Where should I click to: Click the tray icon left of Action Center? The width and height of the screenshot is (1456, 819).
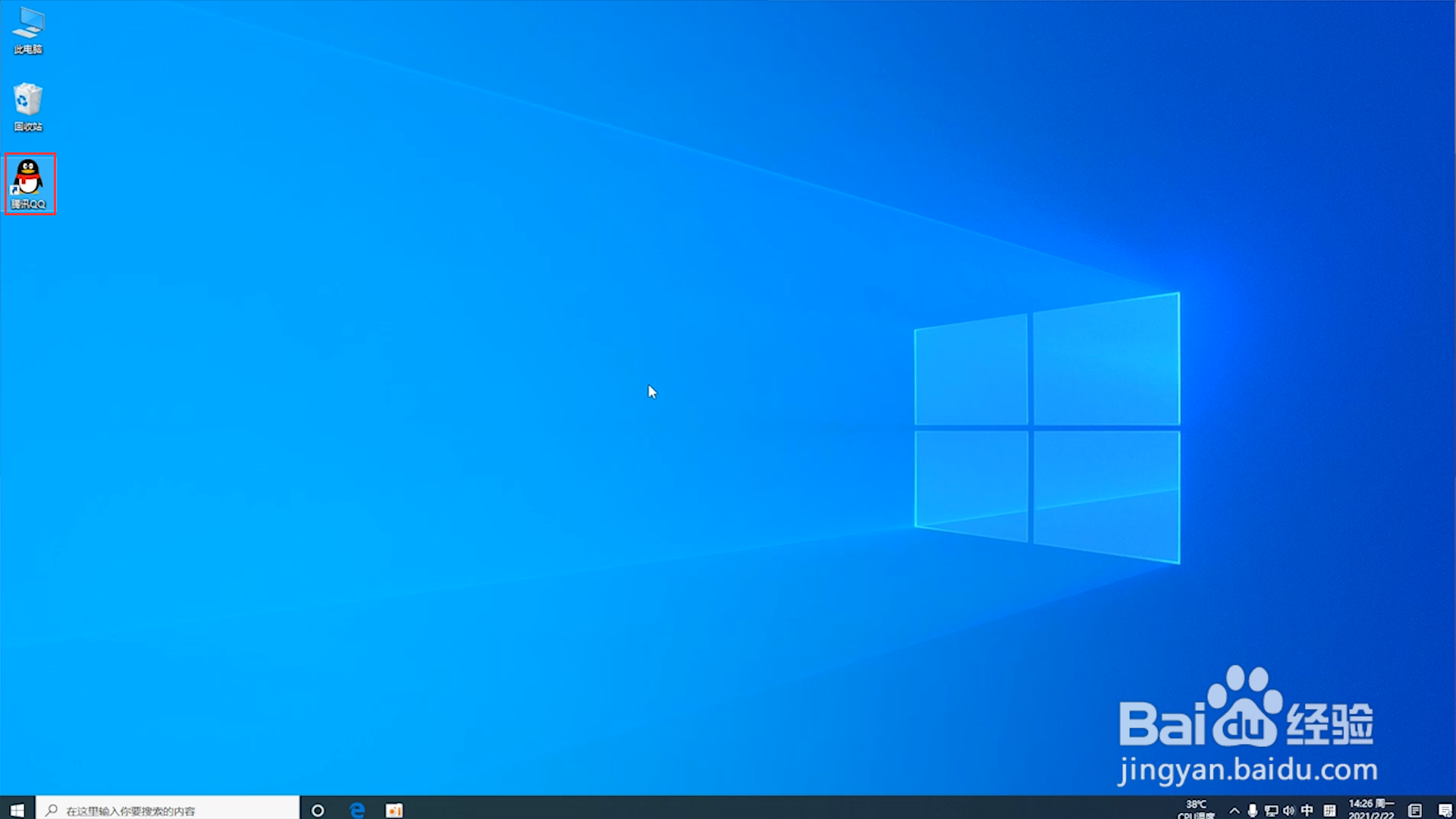[1415, 810]
